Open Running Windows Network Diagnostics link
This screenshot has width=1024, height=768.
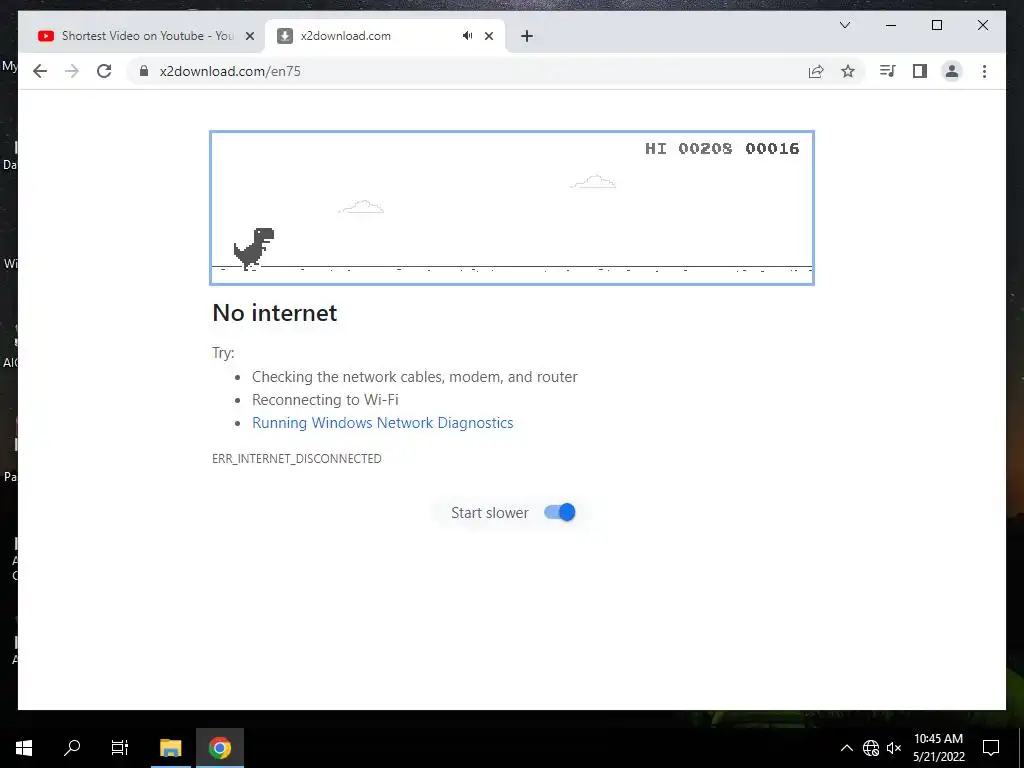click(x=383, y=423)
